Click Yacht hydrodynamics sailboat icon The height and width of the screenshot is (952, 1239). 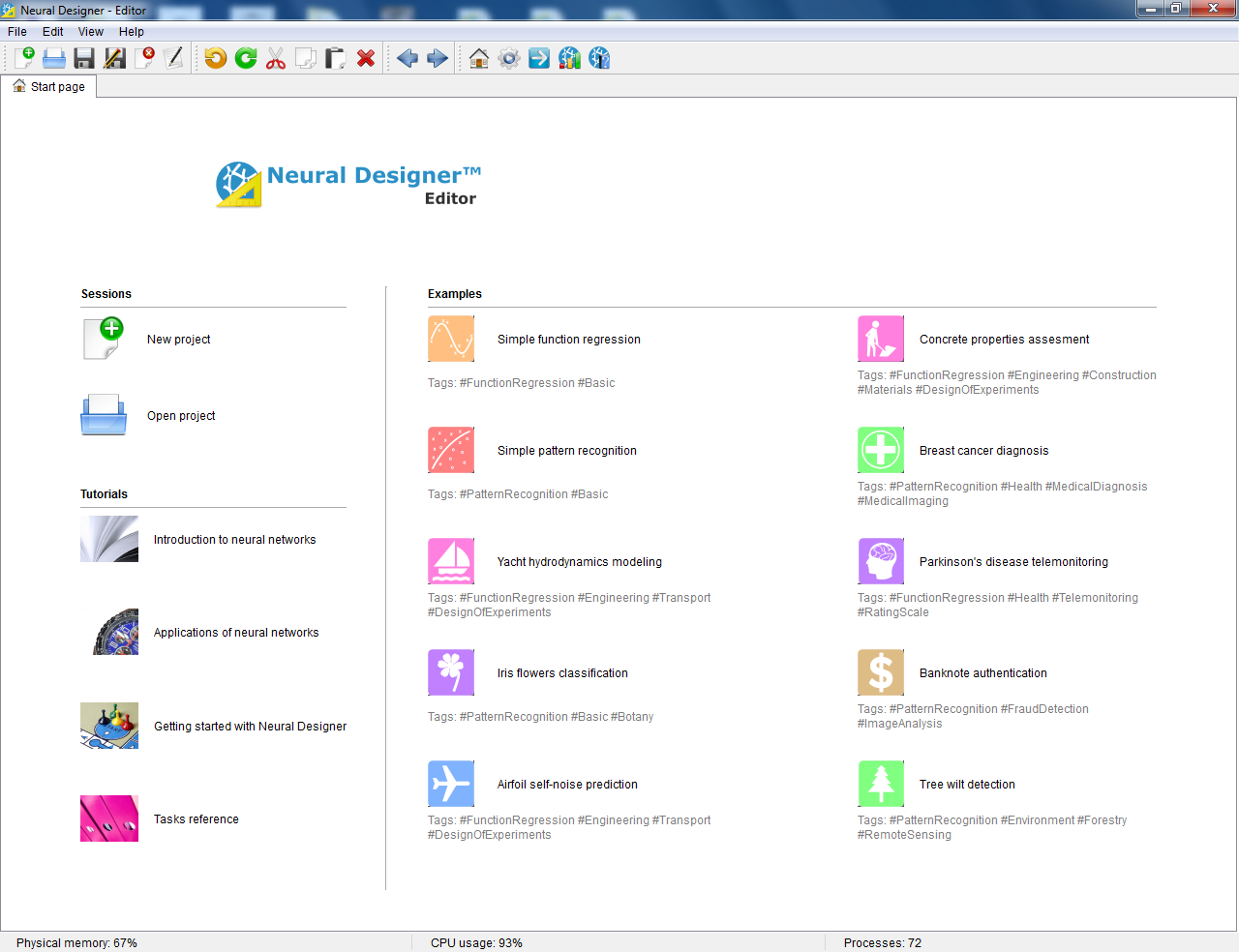(451, 561)
